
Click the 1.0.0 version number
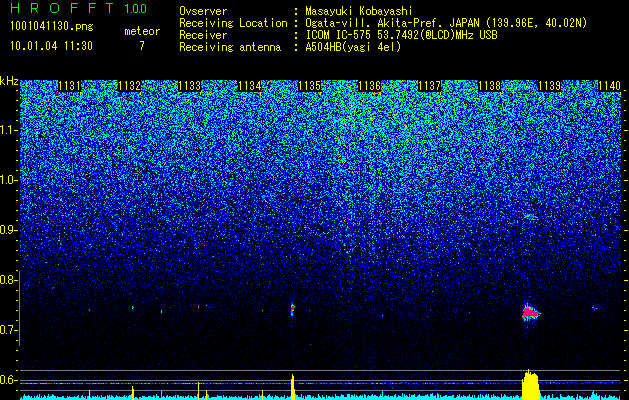tap(135, 9)
